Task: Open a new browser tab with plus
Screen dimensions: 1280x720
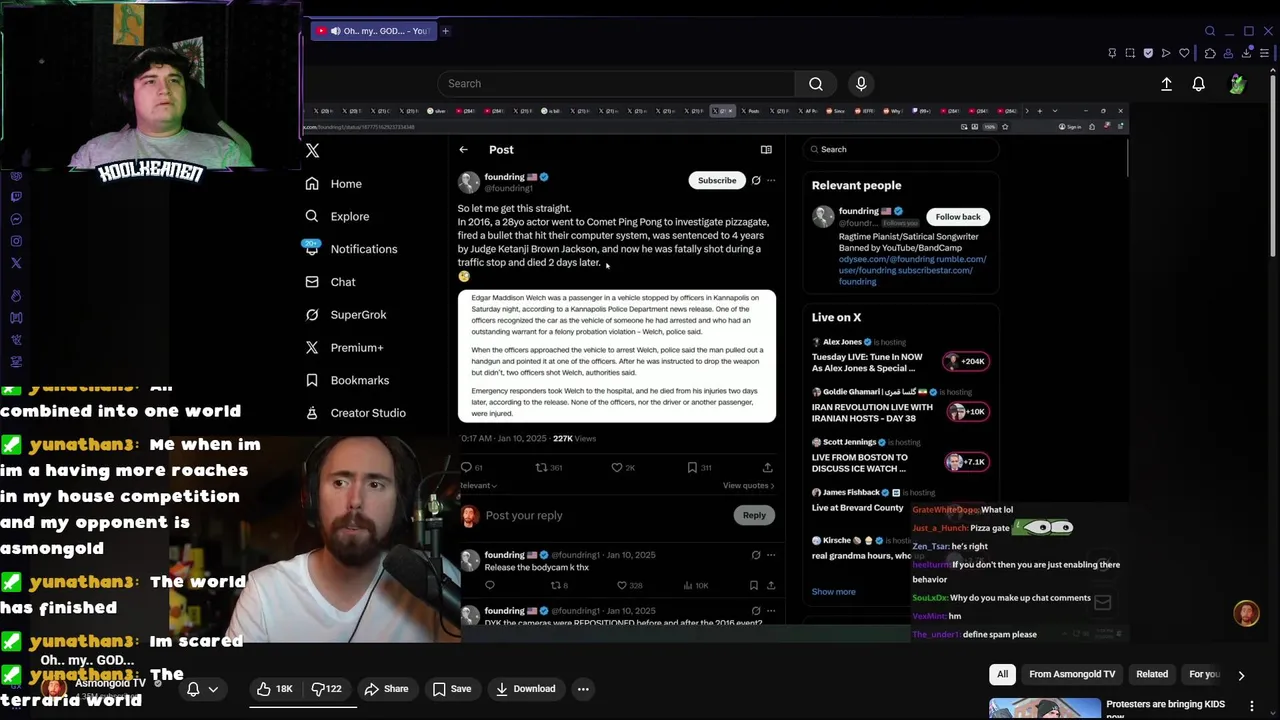Action: 445,31
